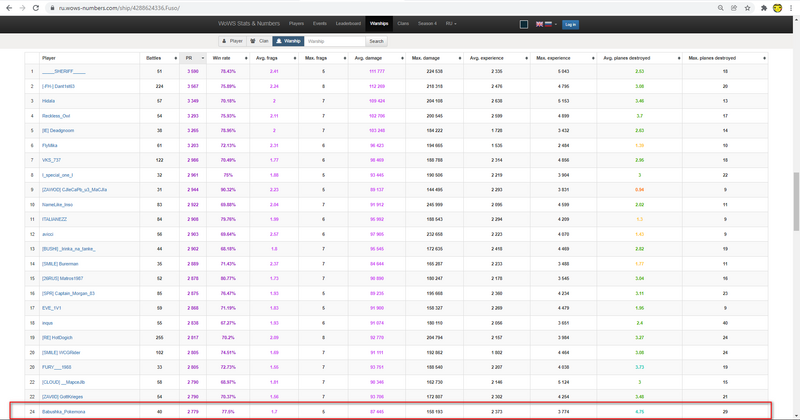Click the Log in button

[570, 23]
